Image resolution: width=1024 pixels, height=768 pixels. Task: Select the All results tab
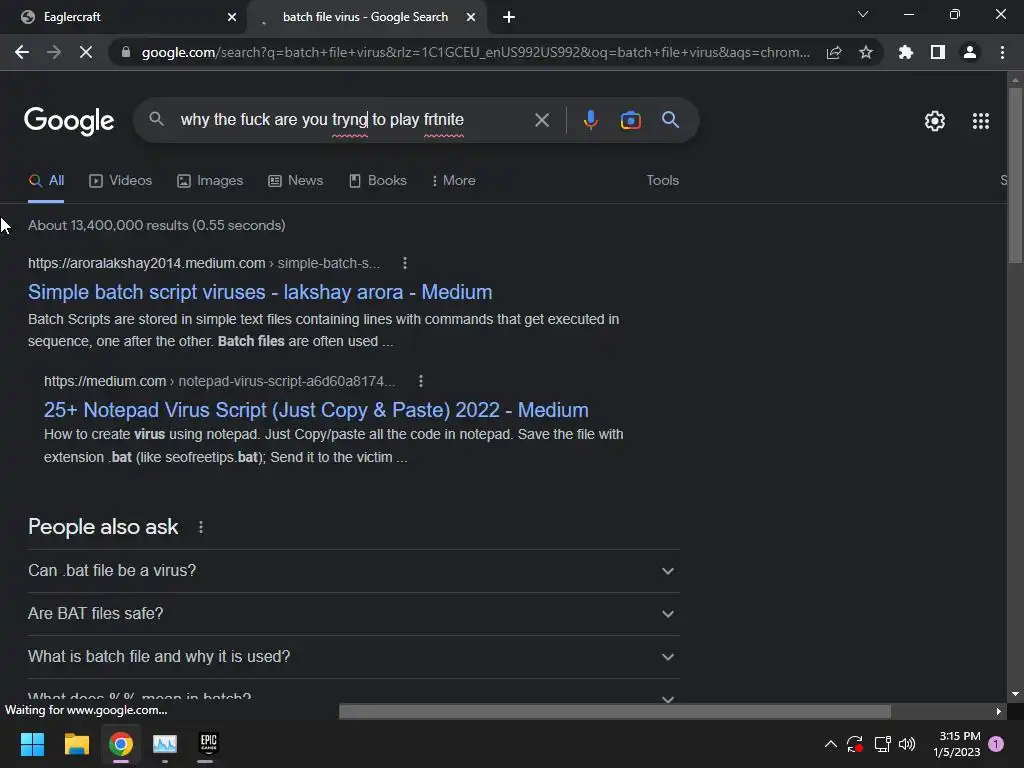46,180
